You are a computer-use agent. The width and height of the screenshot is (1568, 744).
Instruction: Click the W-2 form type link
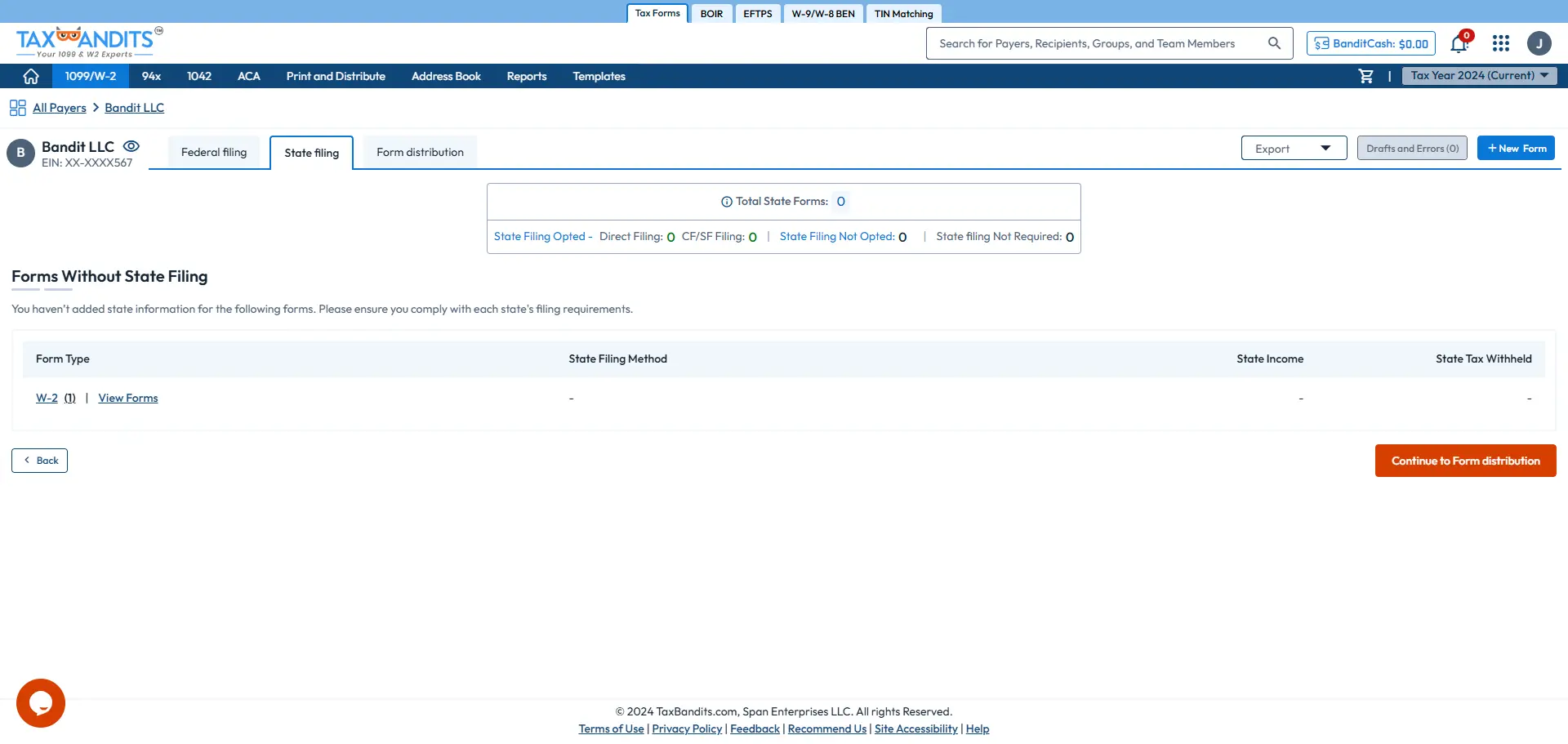click(47, 398)
